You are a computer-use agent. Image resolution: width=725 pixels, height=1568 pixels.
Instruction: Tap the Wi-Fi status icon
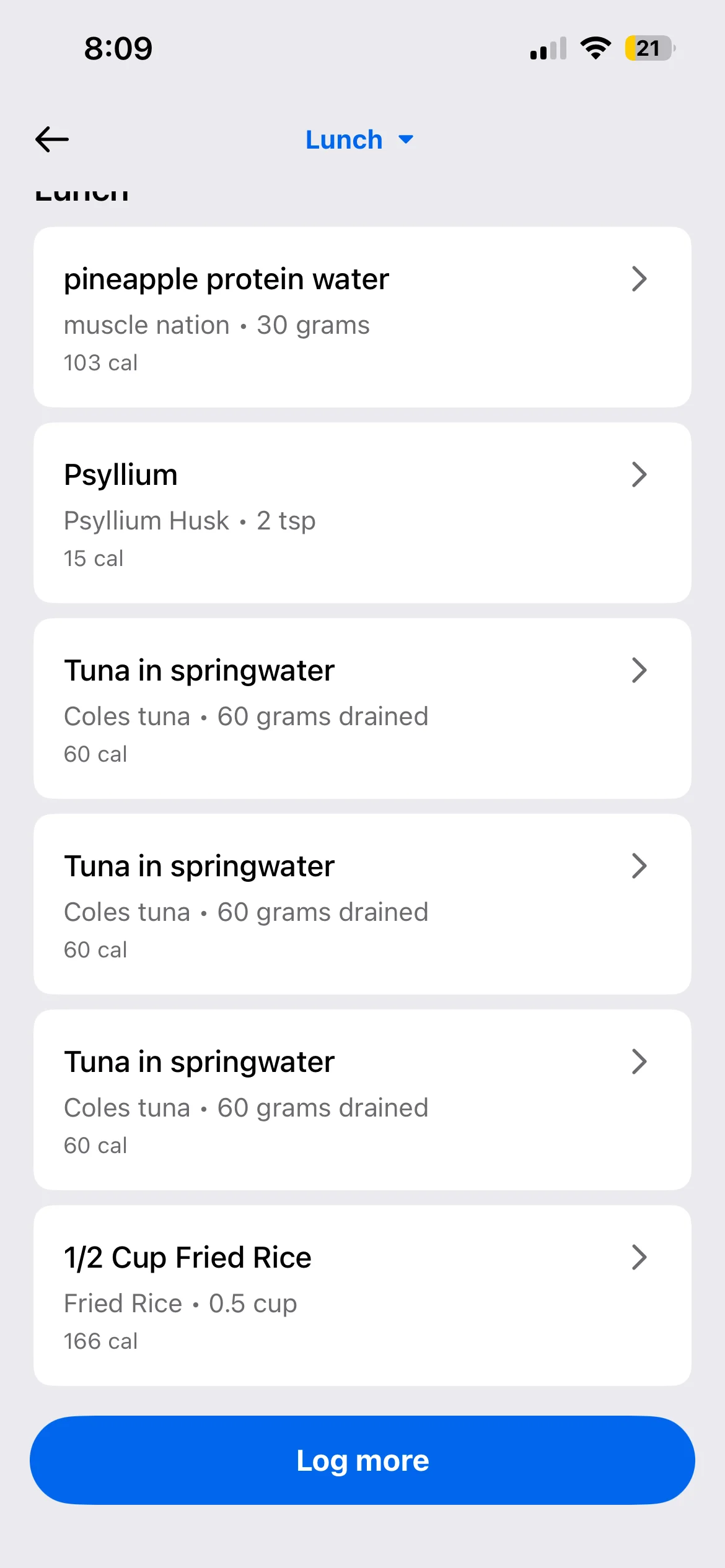[595, 48]
